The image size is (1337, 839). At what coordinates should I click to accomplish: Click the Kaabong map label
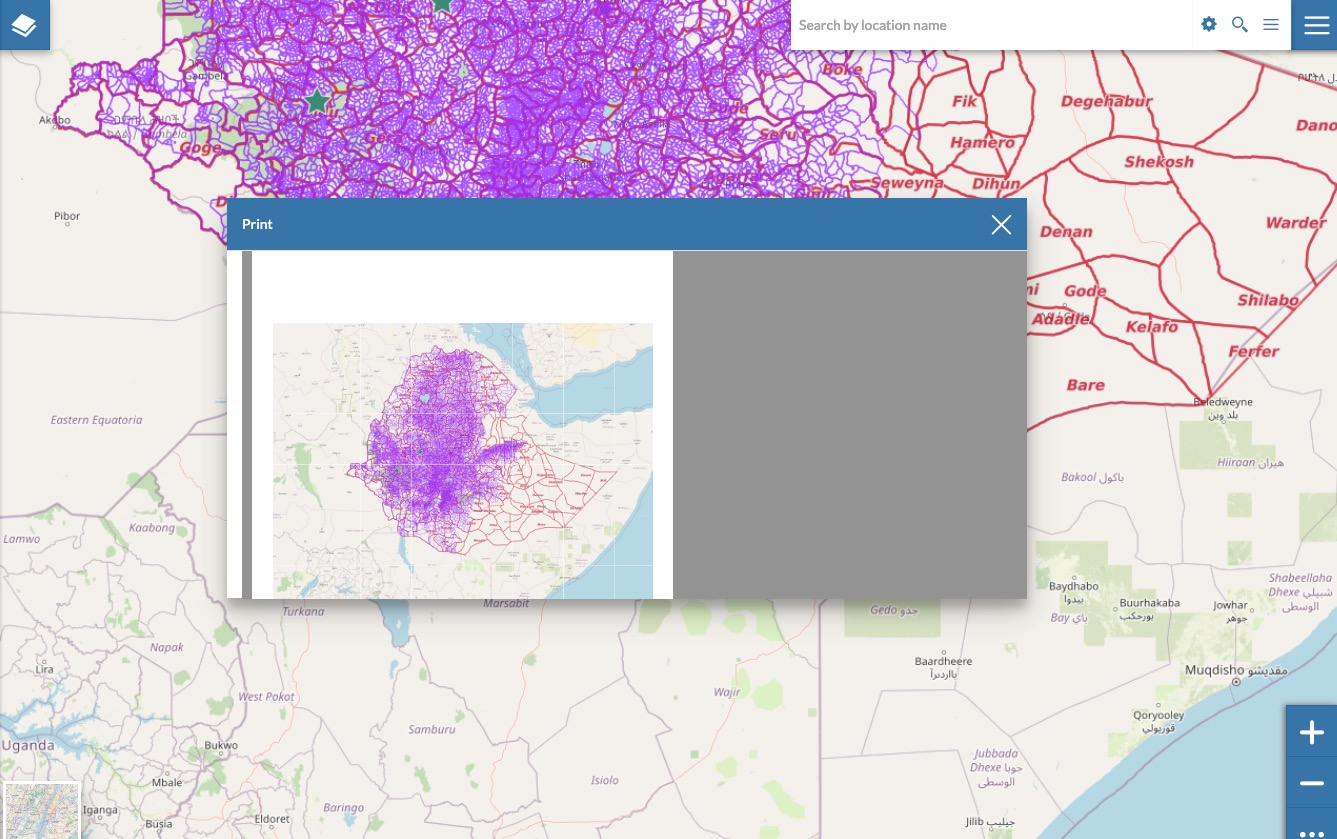[x=152, y=528]
